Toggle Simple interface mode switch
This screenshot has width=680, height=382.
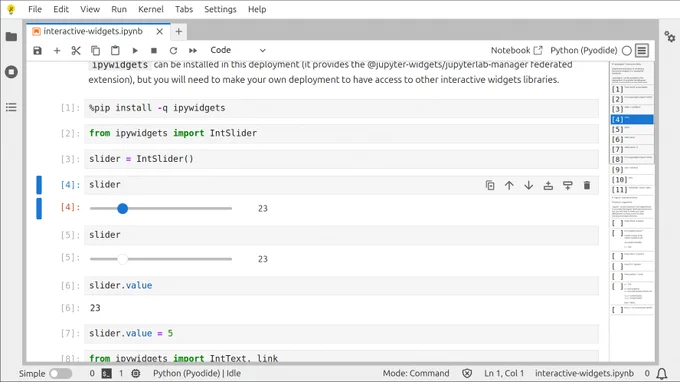pos(60,373)
